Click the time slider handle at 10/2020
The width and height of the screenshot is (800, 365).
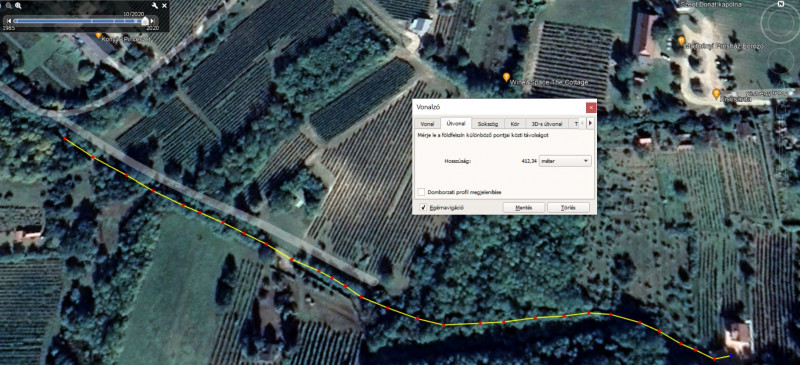point(145,21)
